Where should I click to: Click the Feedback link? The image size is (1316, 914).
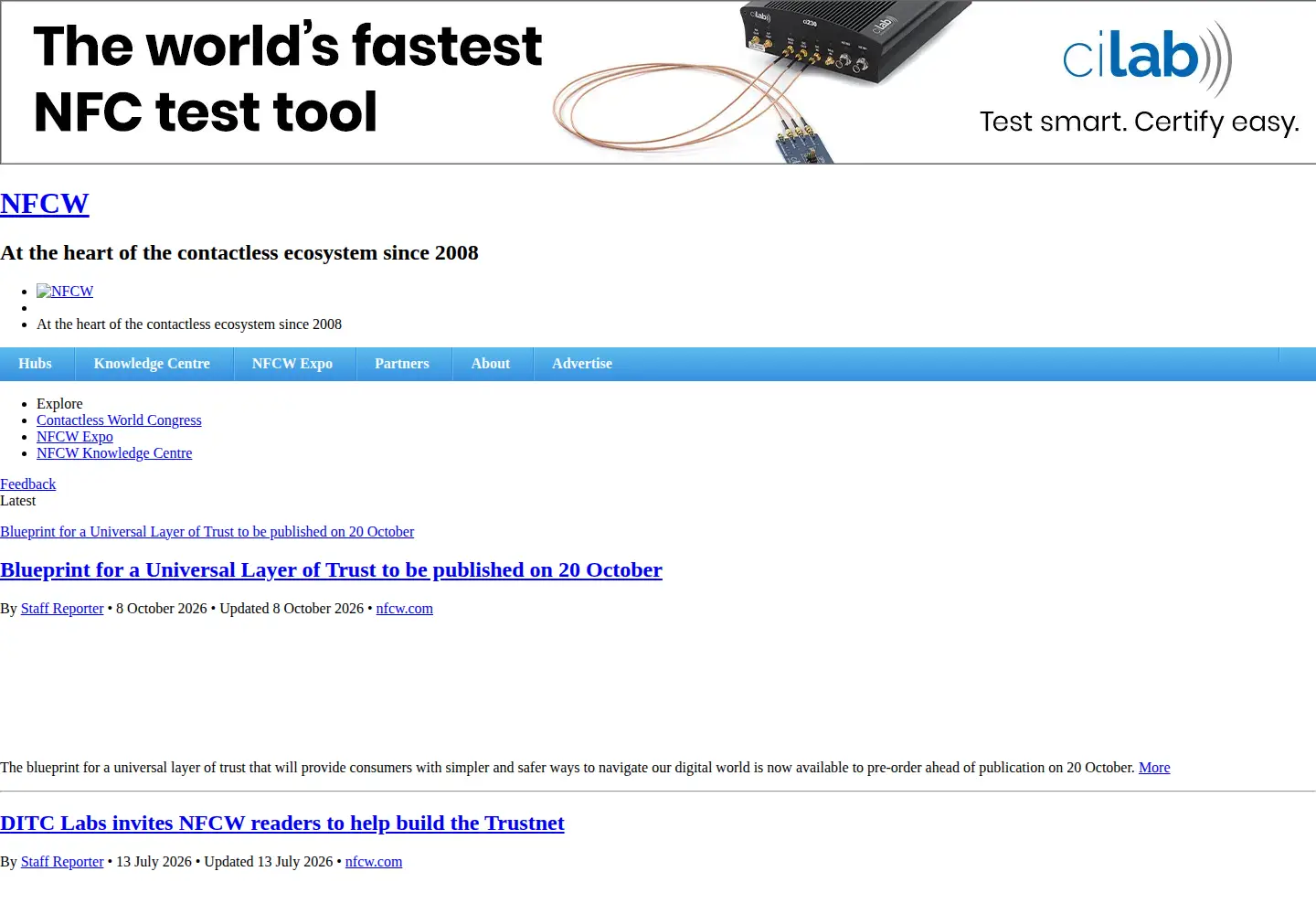pyautogui.click(x=27, y=484)
